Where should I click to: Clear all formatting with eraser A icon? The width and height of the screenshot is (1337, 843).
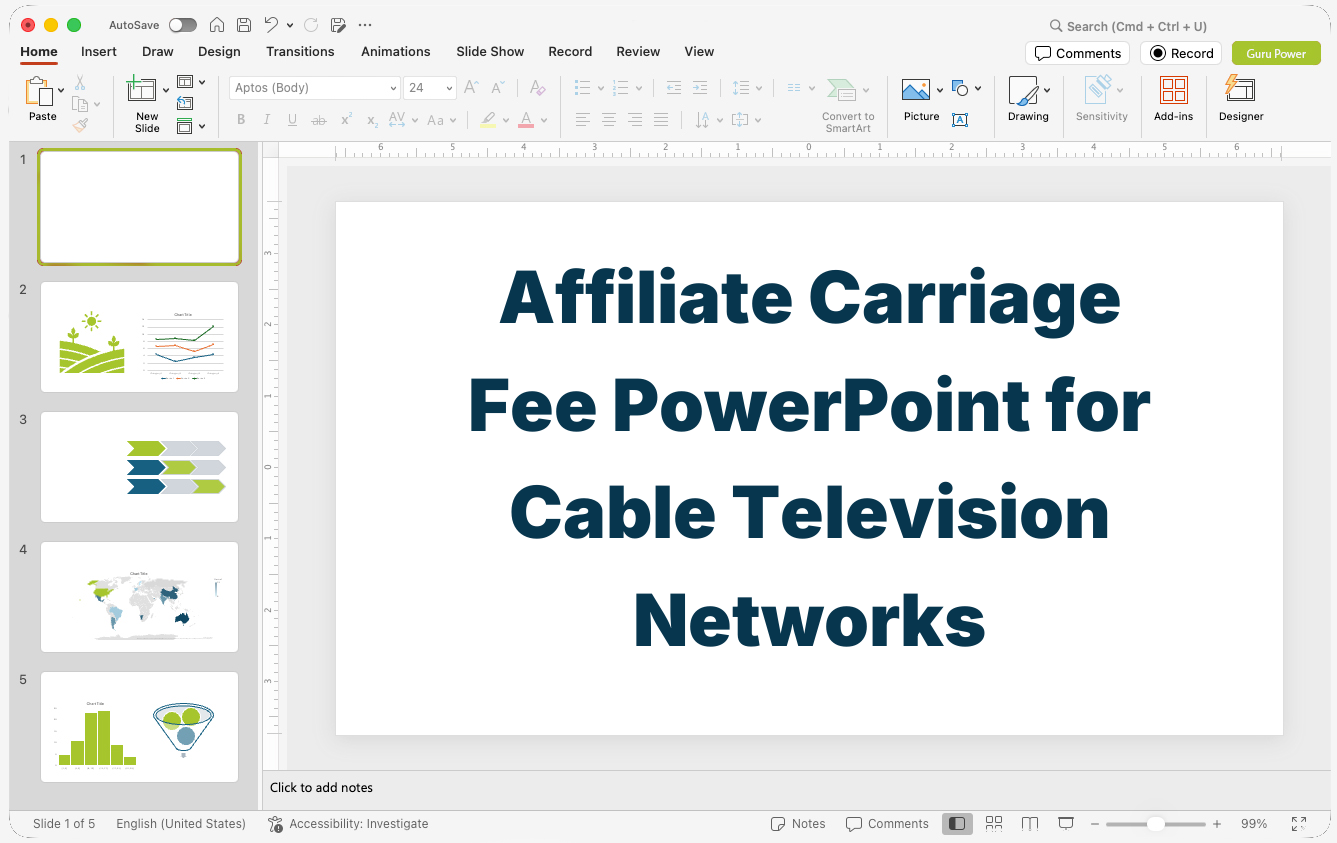point(537,88)
